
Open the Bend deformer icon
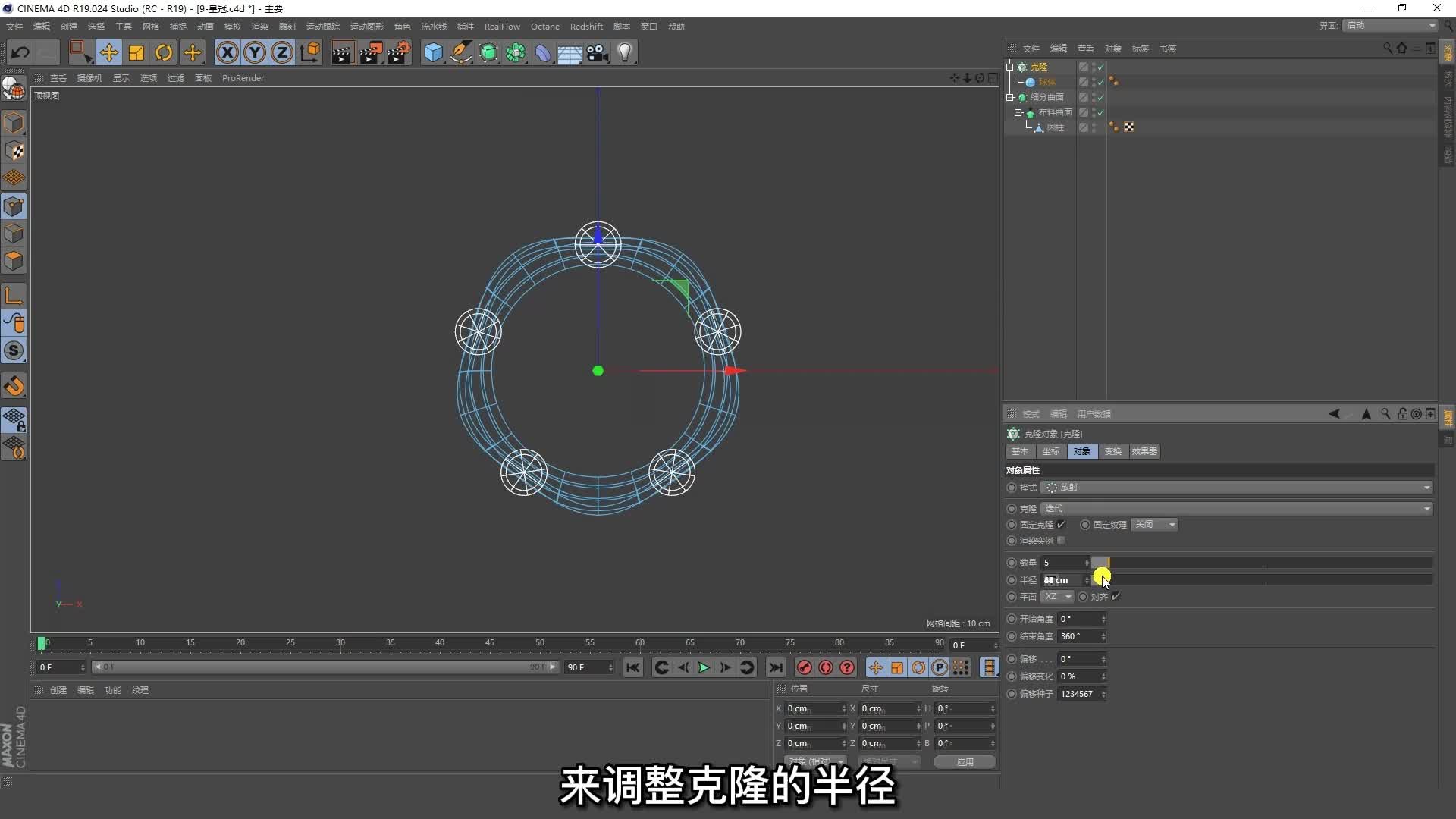543,52
